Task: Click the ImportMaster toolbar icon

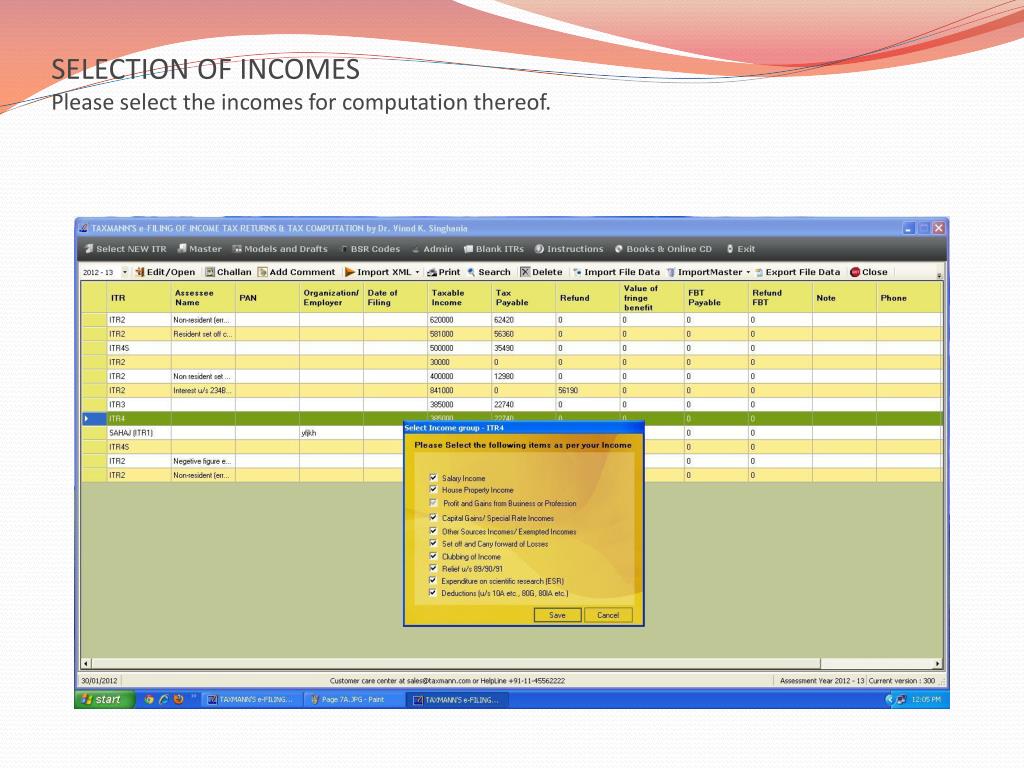Action: pyautogui.click(x=671, y=272)
